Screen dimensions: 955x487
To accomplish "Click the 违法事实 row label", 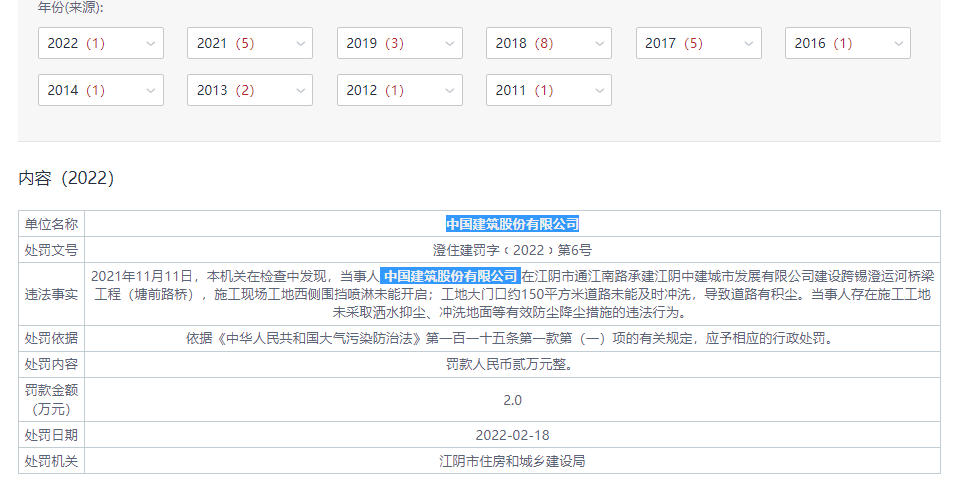I will coord(51,295).
